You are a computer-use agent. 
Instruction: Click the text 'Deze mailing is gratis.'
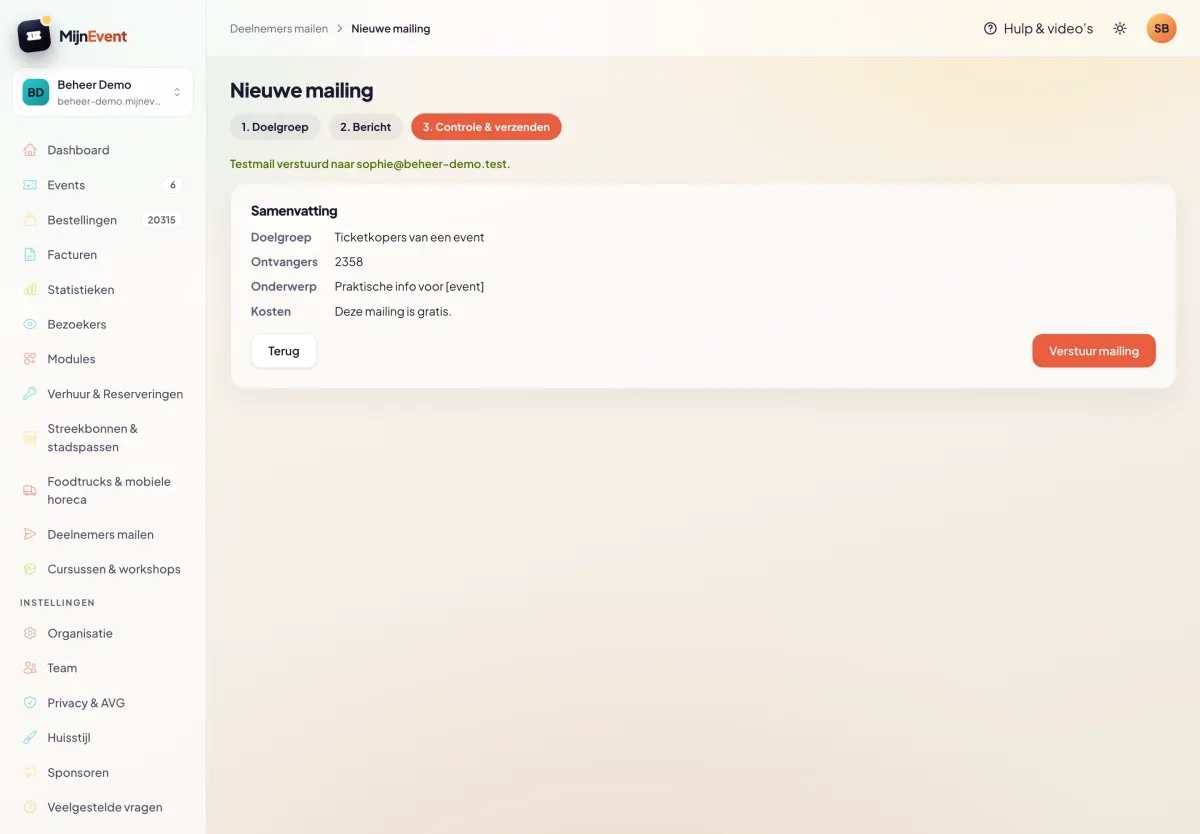pyautogui.click(x=393, y=311)
